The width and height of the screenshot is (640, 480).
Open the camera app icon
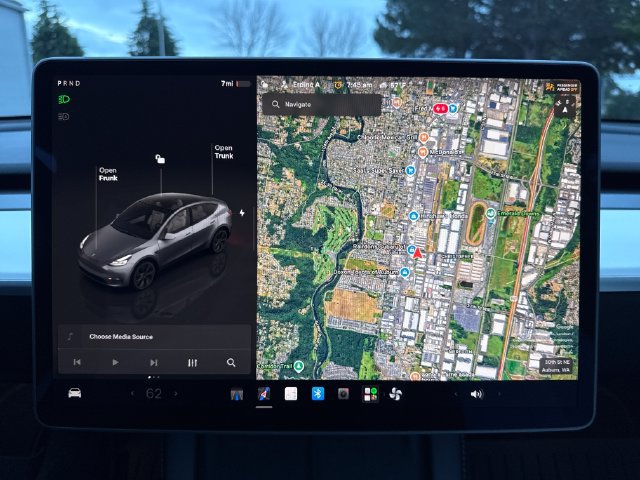[x=343, y=394]
